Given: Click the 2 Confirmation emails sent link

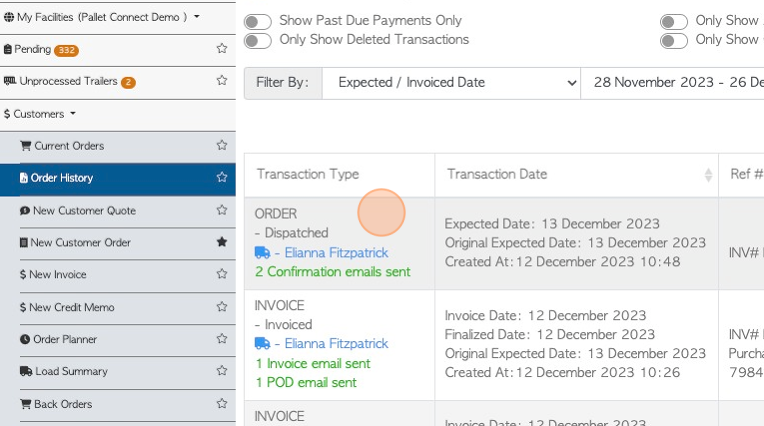Looking at the screenshot, I should (333, 271).
